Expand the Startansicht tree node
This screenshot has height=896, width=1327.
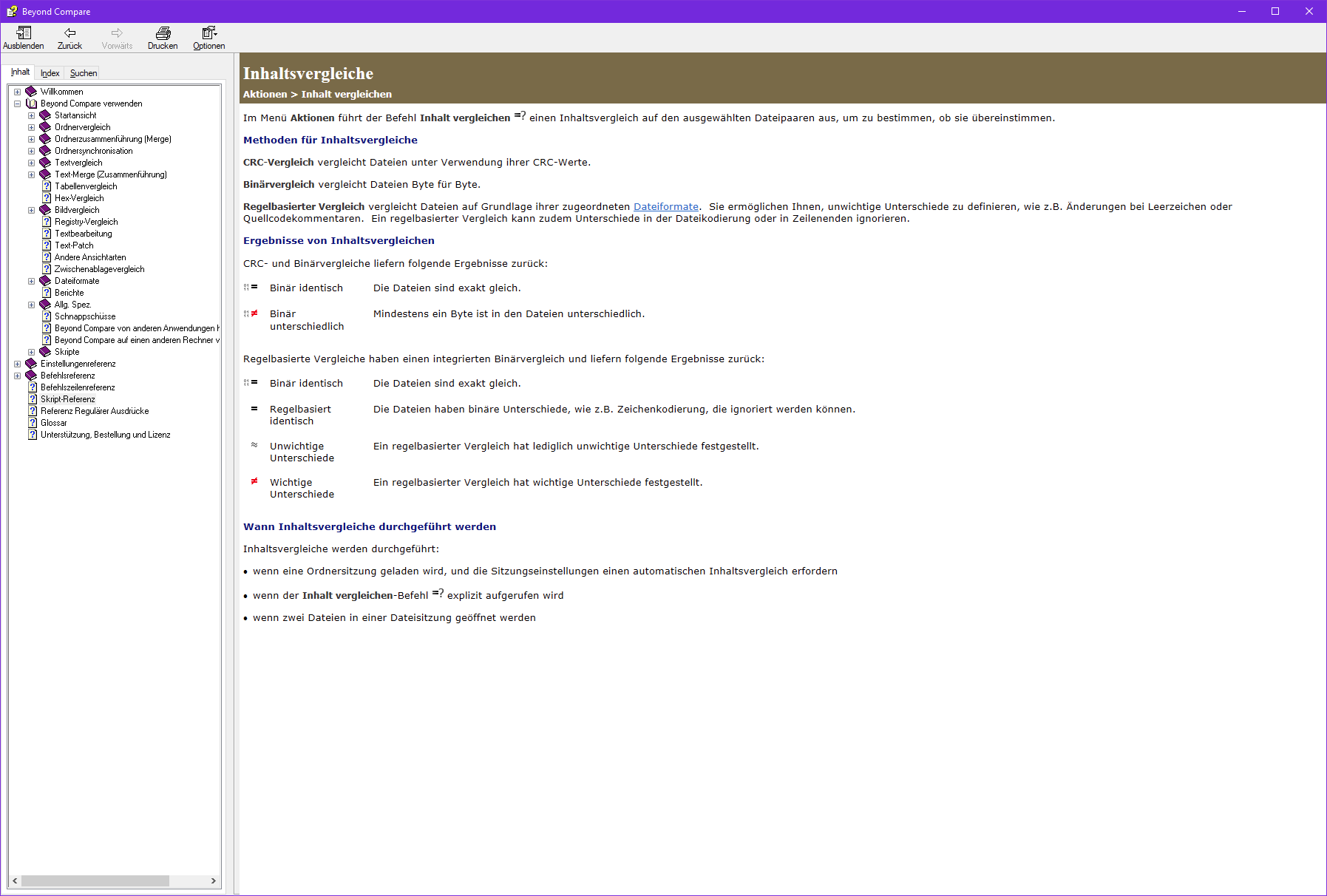(31, 116)
